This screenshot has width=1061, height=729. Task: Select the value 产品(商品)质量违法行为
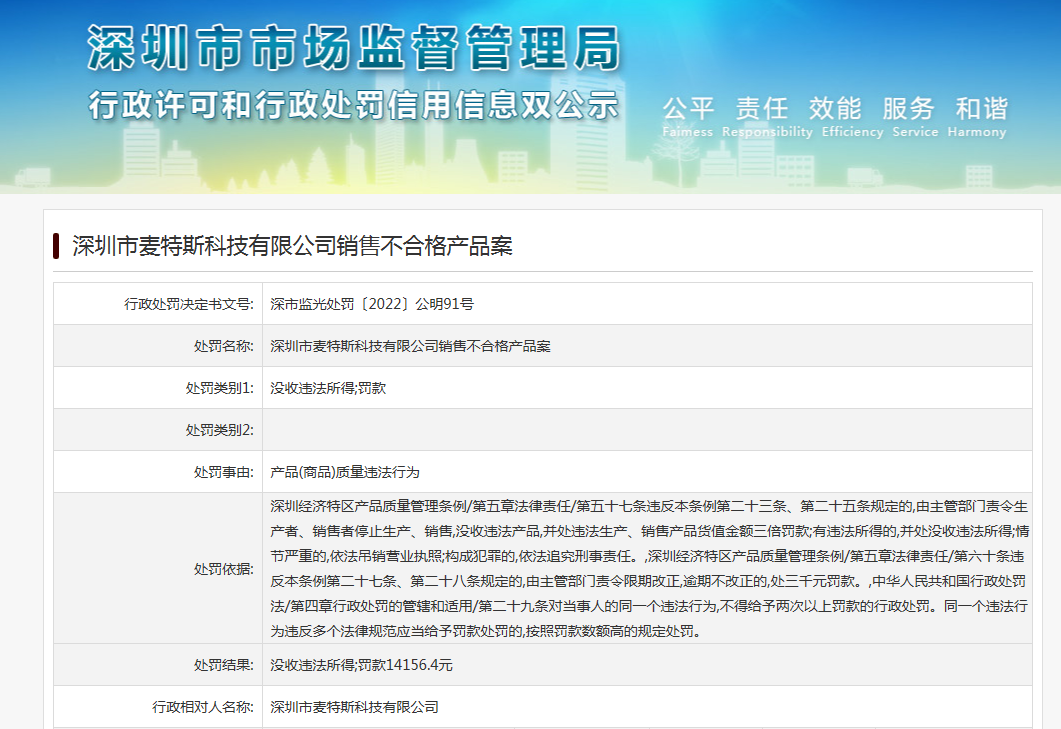[345, 472]
